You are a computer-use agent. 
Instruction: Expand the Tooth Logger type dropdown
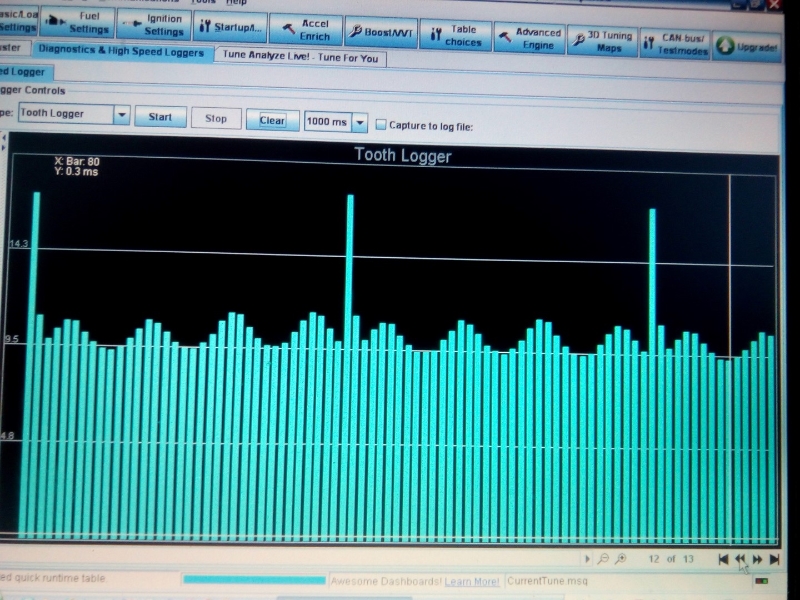[x=122, y=116]
